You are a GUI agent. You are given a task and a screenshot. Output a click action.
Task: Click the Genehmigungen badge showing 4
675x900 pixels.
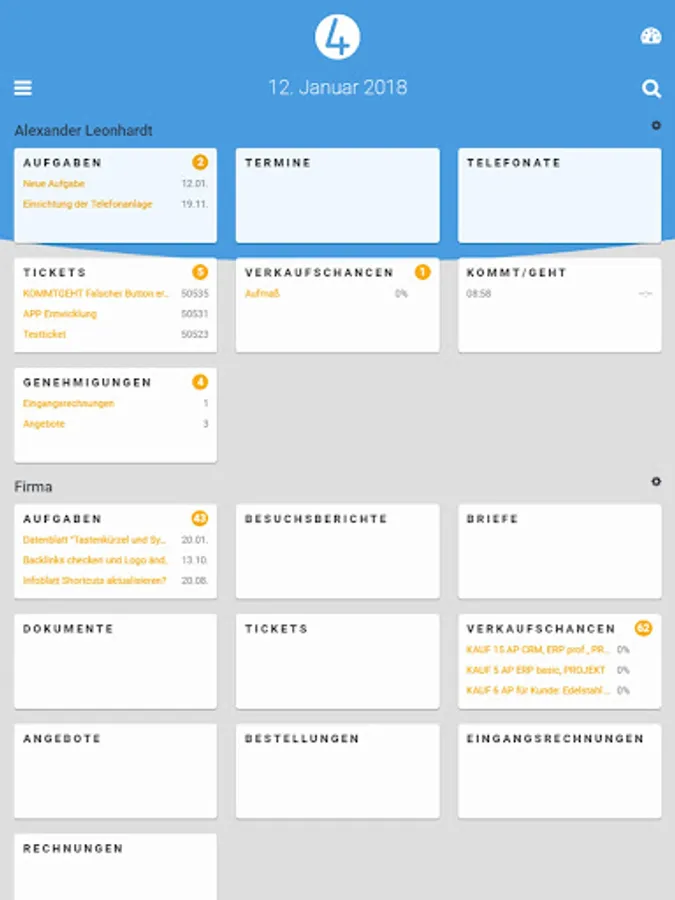[200, 382]
